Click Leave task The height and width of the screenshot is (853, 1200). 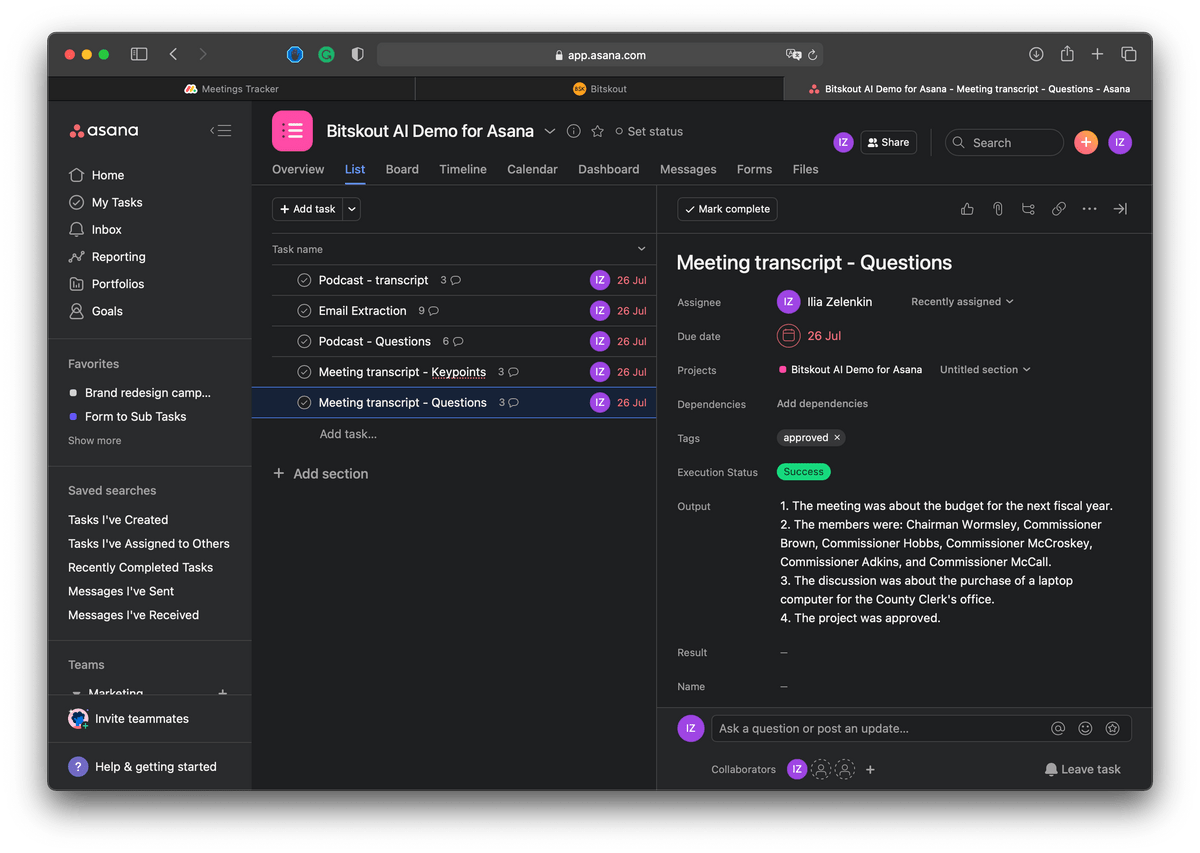pos(1082,770)
